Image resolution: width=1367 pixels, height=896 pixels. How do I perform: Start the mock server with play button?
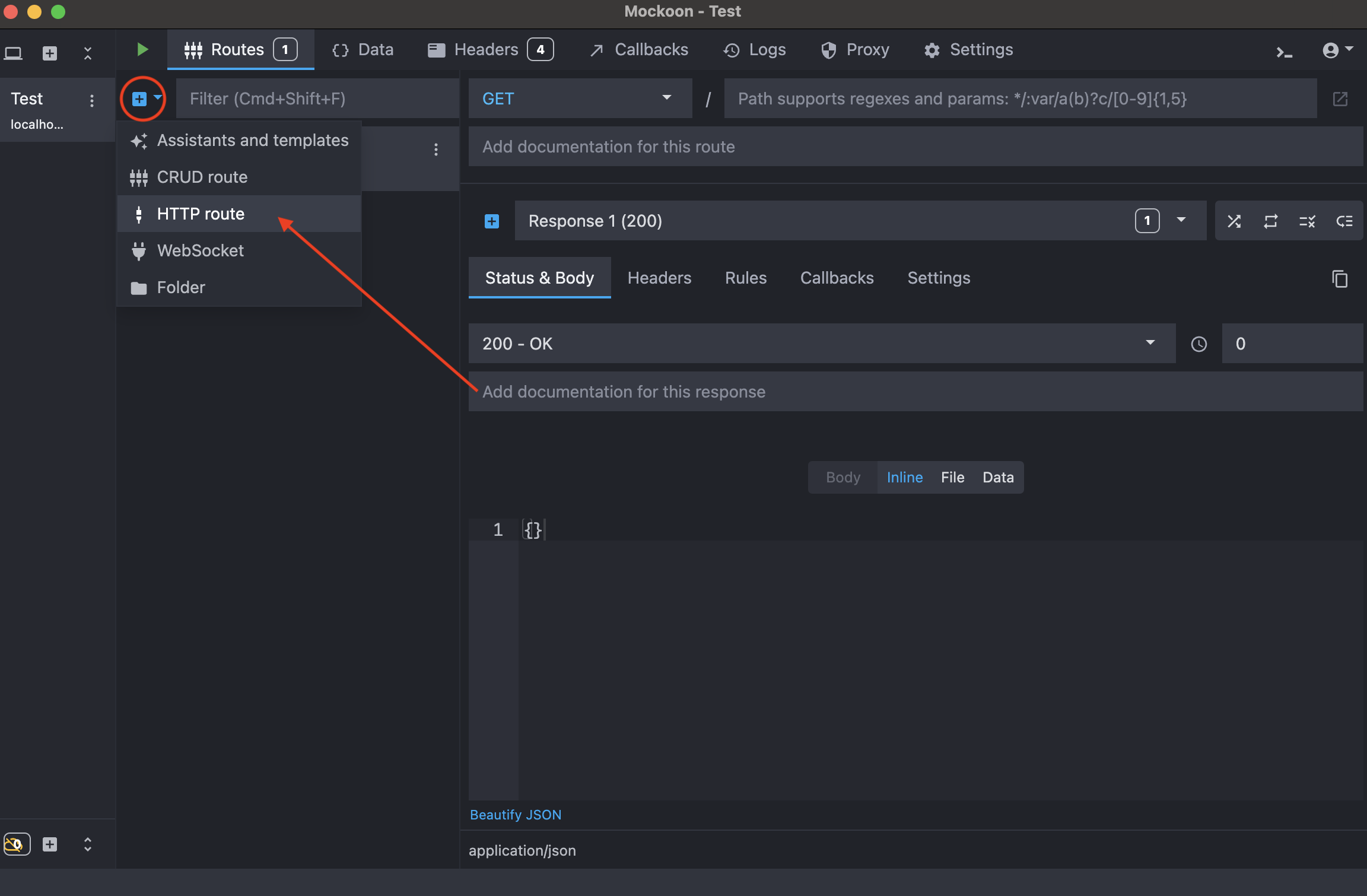coord(142,50)
